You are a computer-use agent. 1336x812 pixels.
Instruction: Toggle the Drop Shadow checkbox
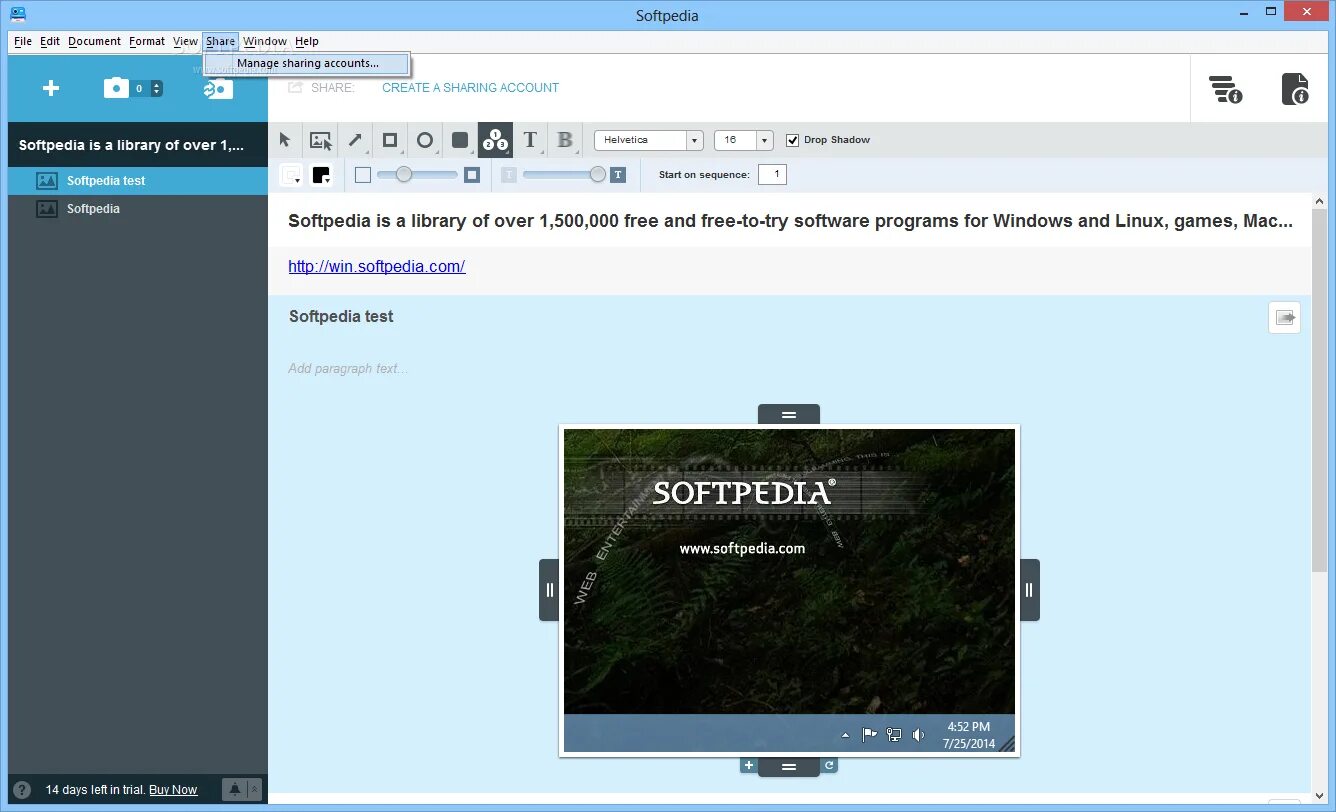coord(793,140)
